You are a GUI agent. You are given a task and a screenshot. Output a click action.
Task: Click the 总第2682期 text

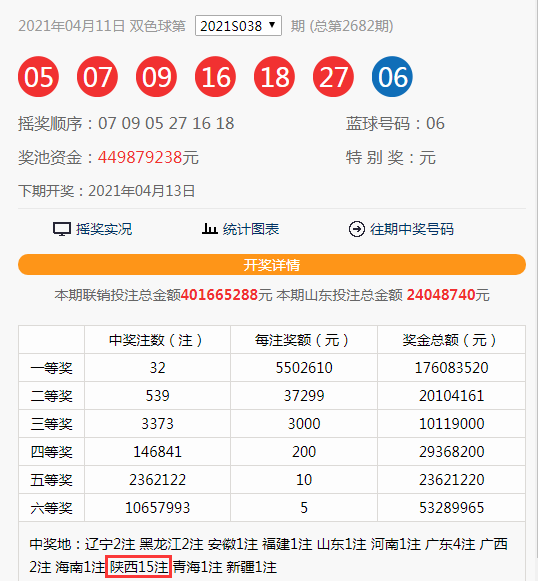(x=352, y=26)
